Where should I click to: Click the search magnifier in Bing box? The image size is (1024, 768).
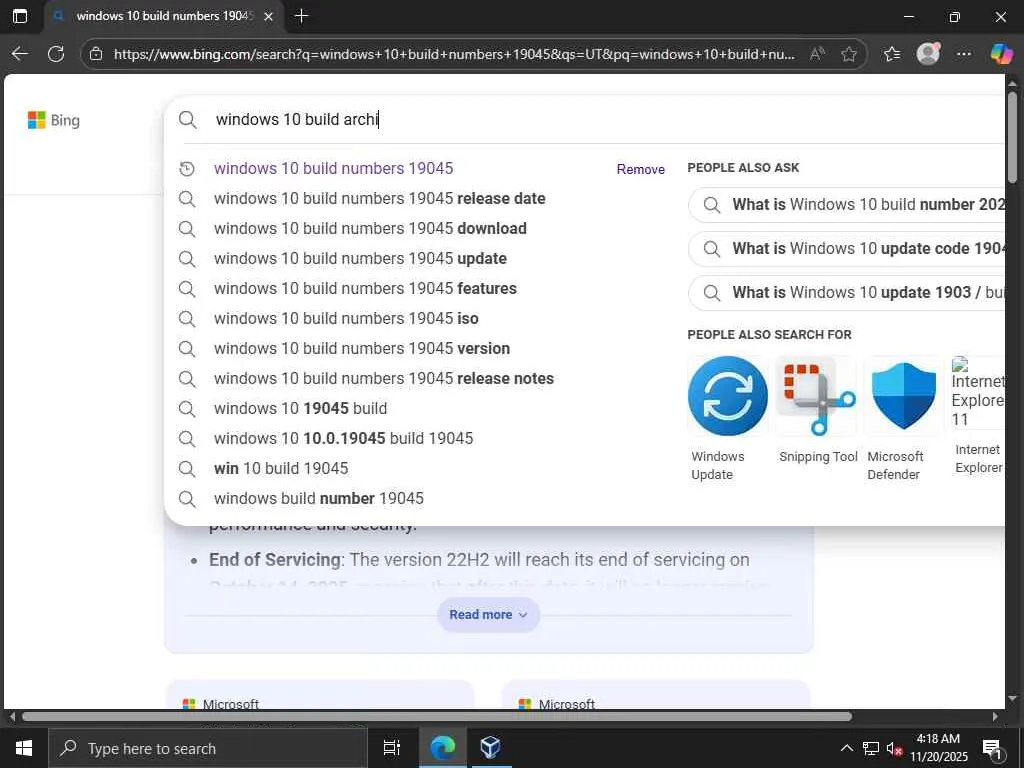click(187, 120)
